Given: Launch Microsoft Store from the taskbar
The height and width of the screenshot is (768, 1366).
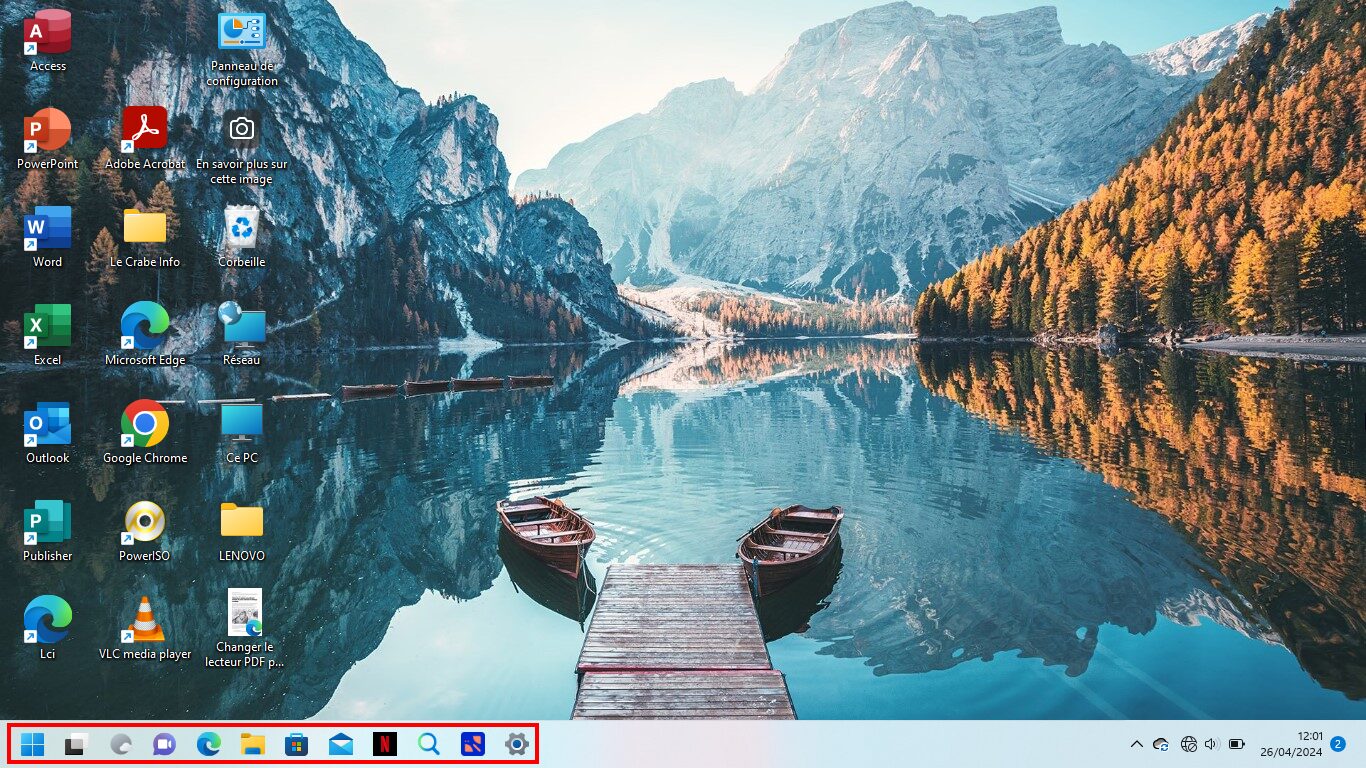Looking at the screenshot, I should coord(296,744).
